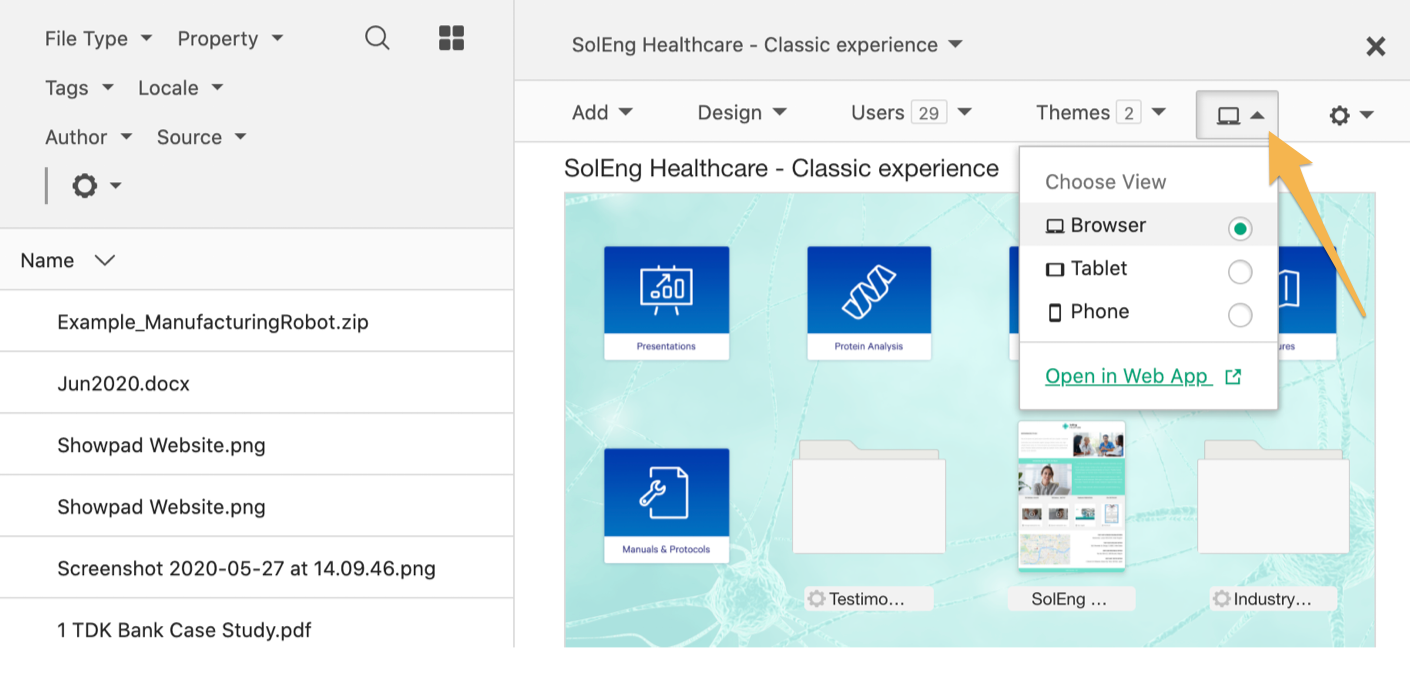This screenshot has height=679, width=1410.
Task: Click the external link icon beside Open in Web App
Action: [1233, 377]
